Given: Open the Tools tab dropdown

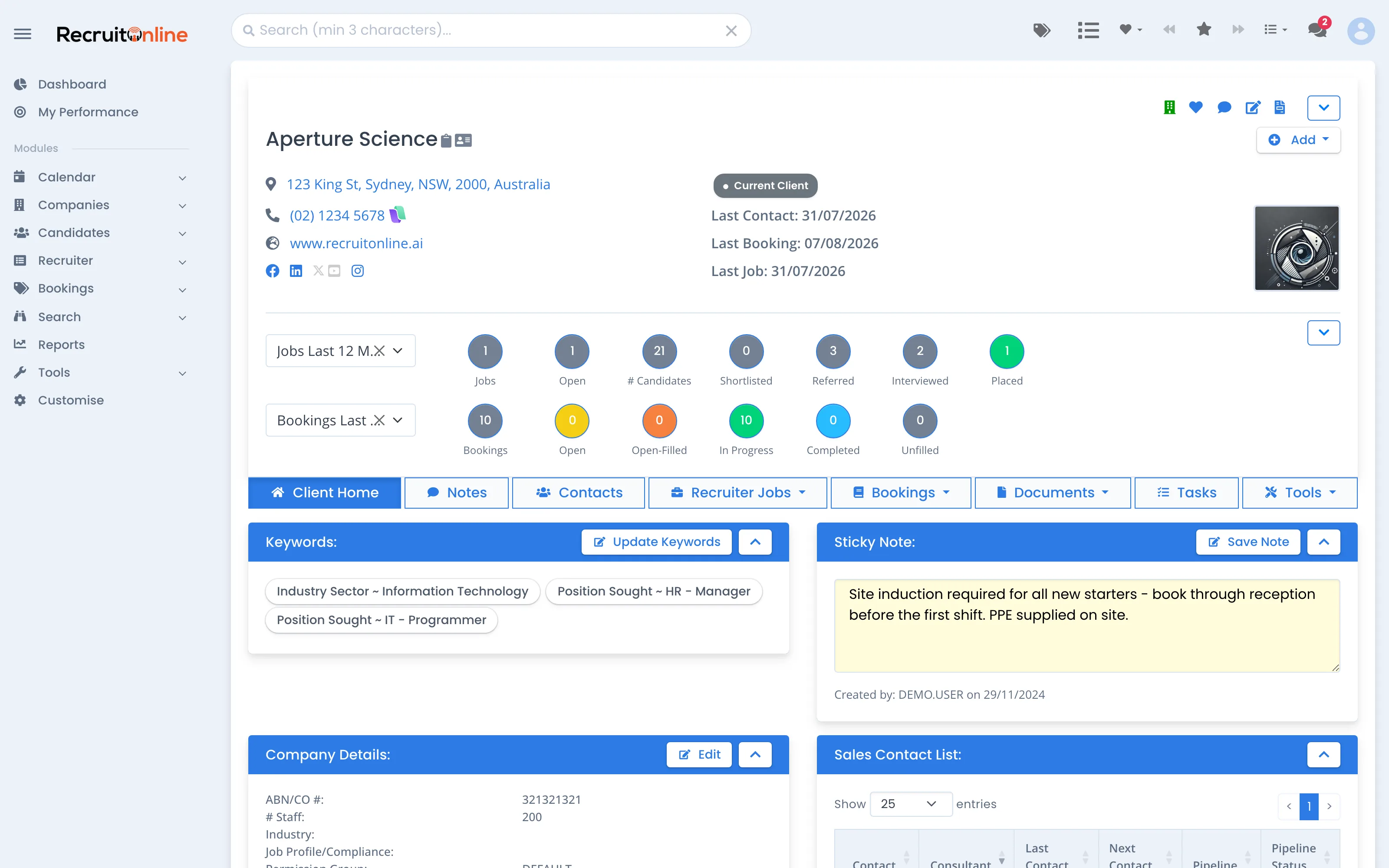Looking at the screenshot, I should click(1300, 493).
